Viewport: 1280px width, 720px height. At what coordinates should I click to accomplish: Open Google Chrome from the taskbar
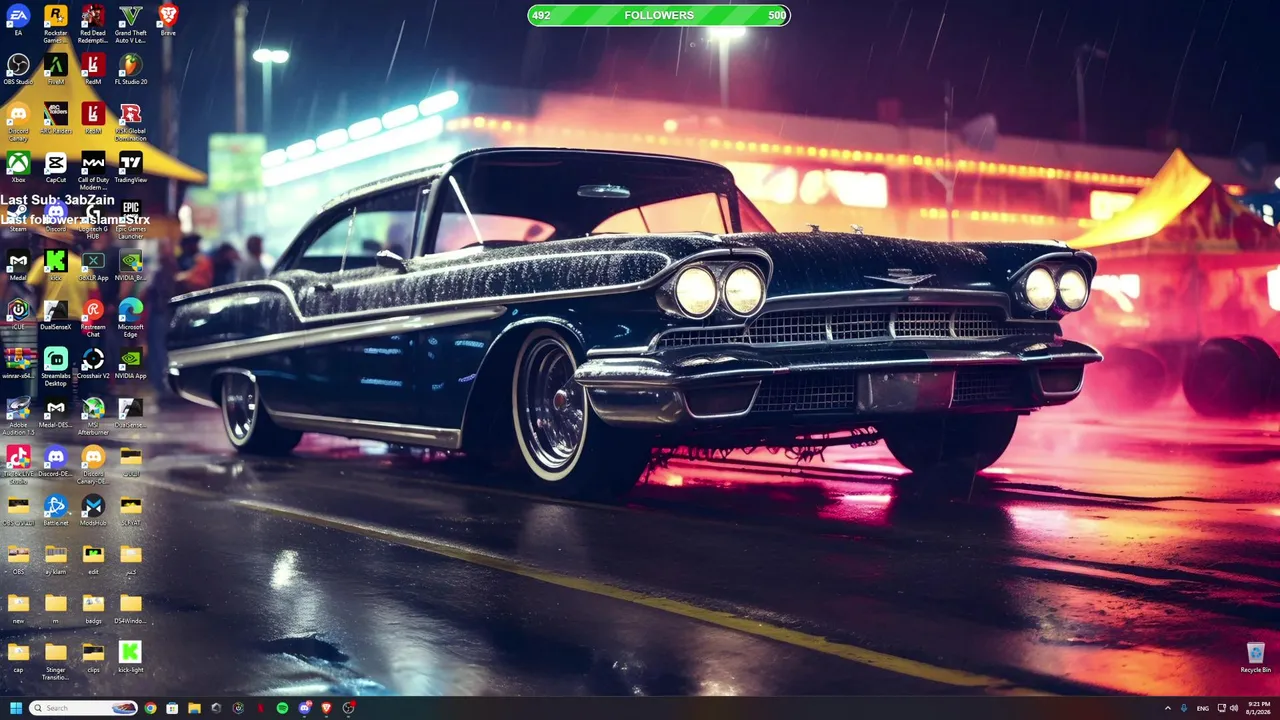click(x=150, y=708)
